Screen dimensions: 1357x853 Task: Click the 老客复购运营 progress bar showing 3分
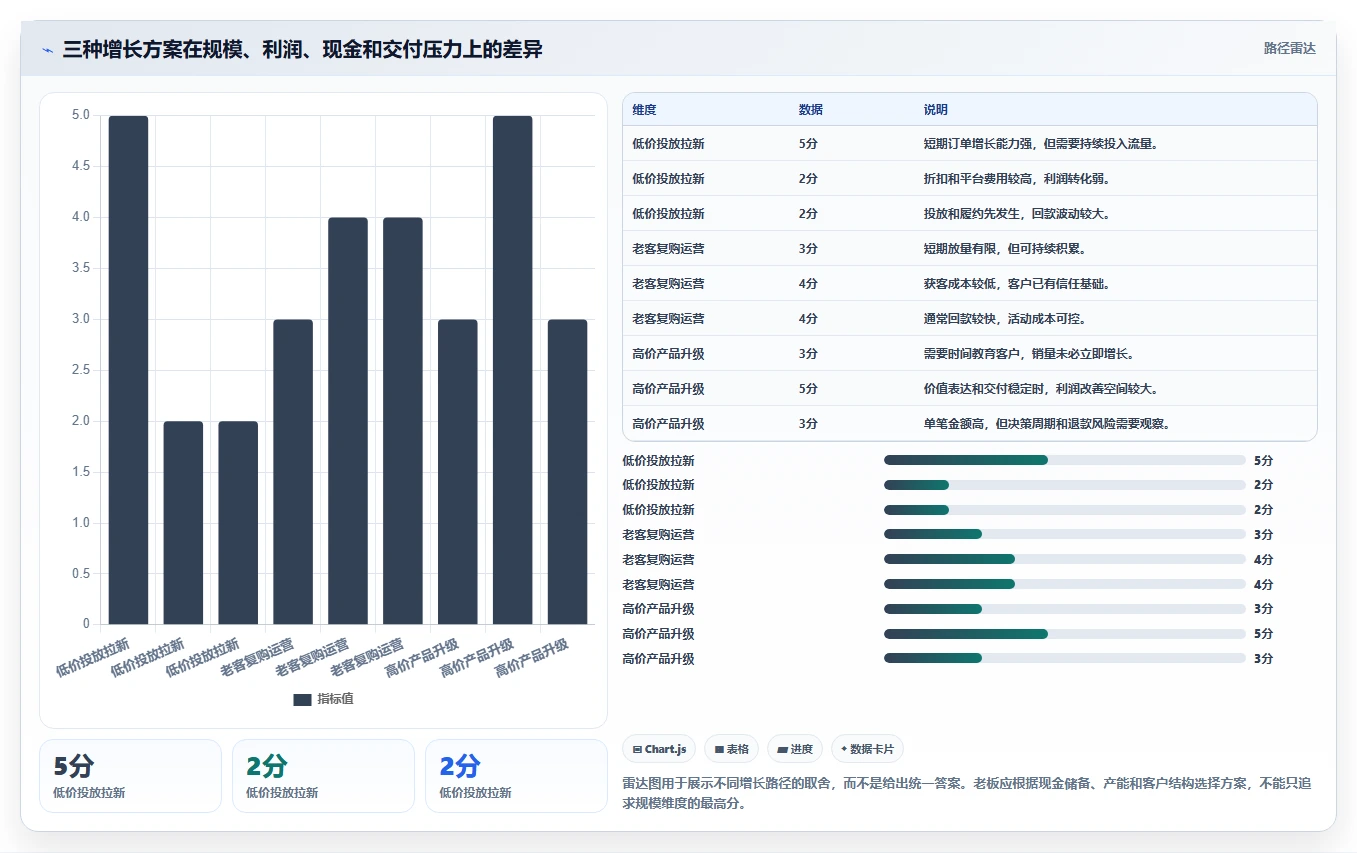point(1065,534)
